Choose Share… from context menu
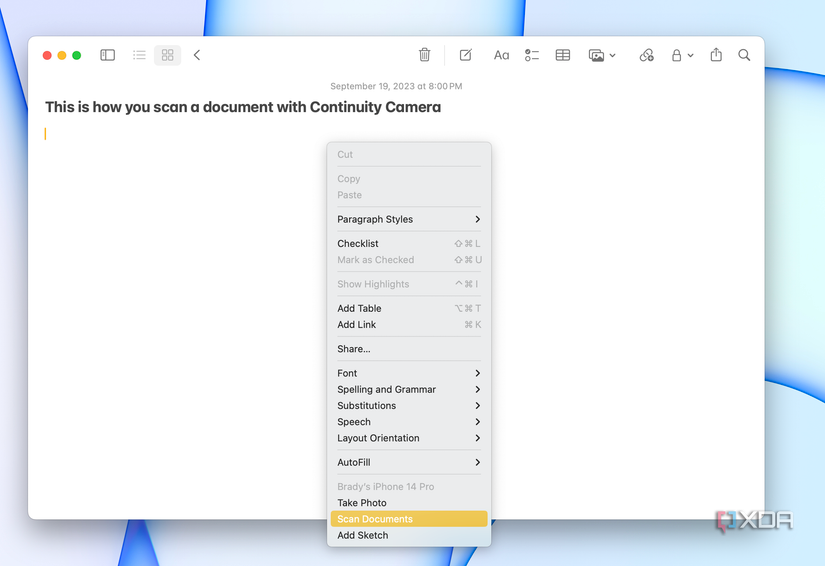This screenshot has width=825, height=566. coord(409,349)
